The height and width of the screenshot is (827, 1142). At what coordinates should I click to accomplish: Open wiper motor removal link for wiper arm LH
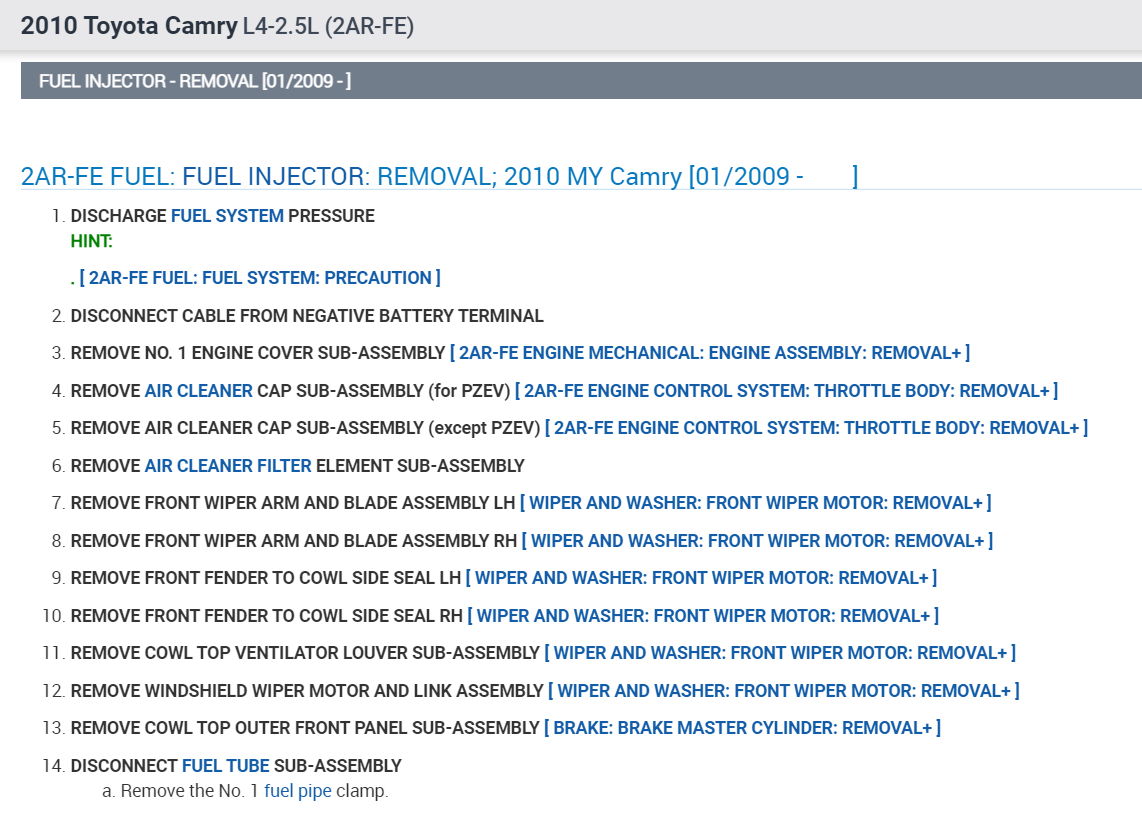(756, 503)
